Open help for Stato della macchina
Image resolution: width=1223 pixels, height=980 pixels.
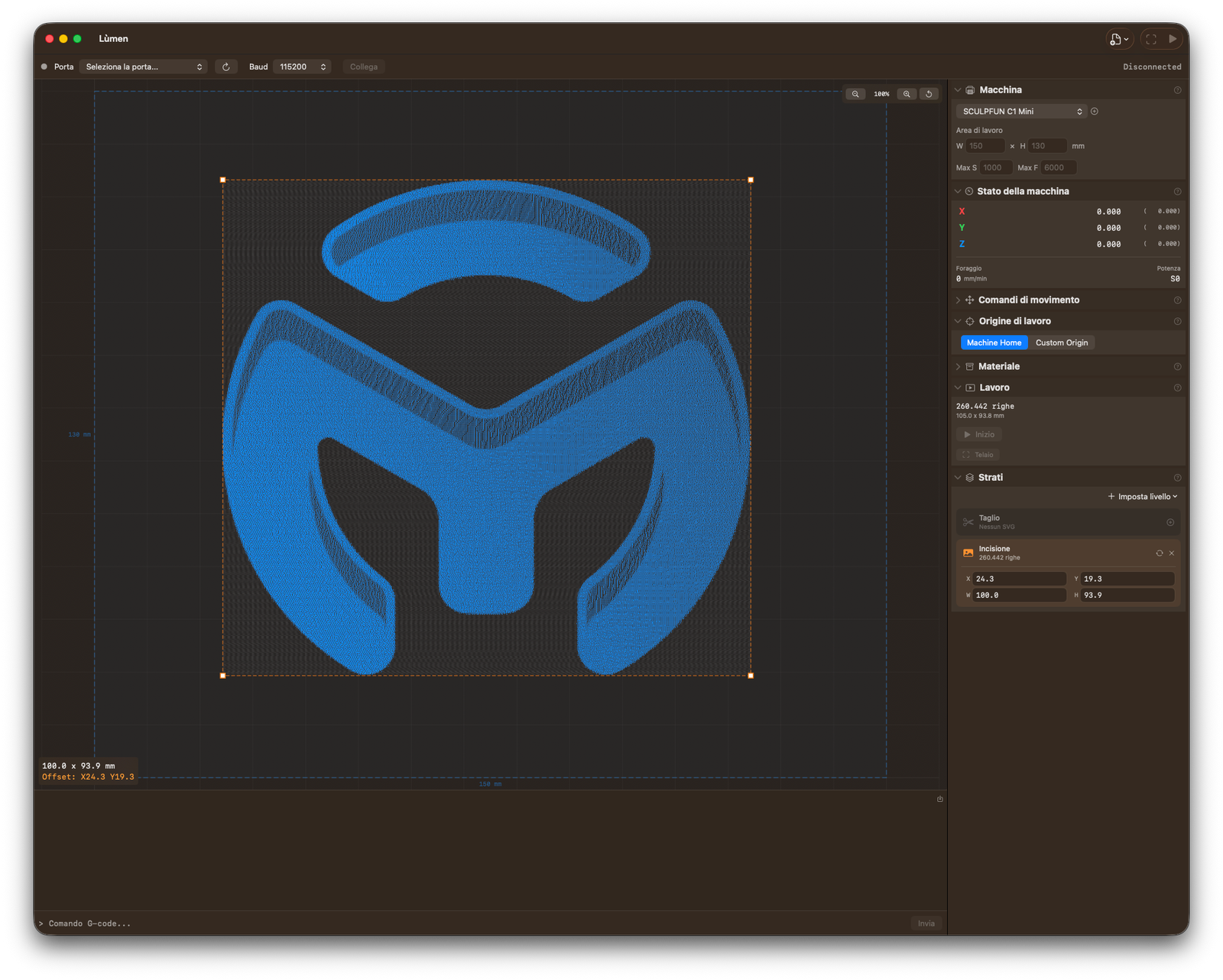[x=1177, y=192]
